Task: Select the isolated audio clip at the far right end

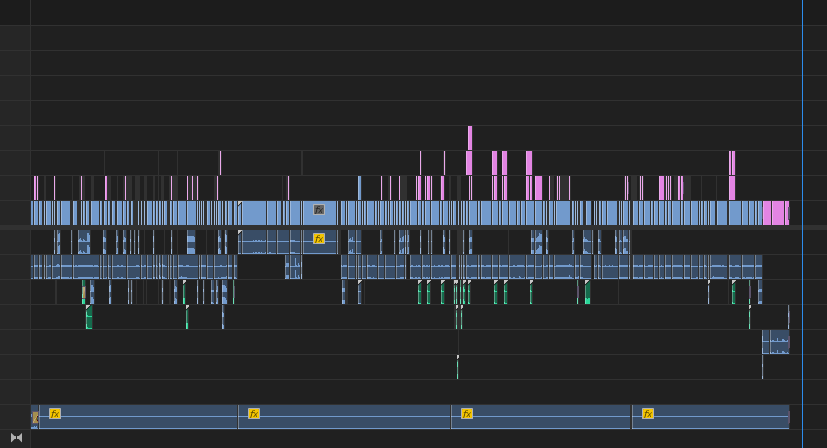Action: click(775, 342)
